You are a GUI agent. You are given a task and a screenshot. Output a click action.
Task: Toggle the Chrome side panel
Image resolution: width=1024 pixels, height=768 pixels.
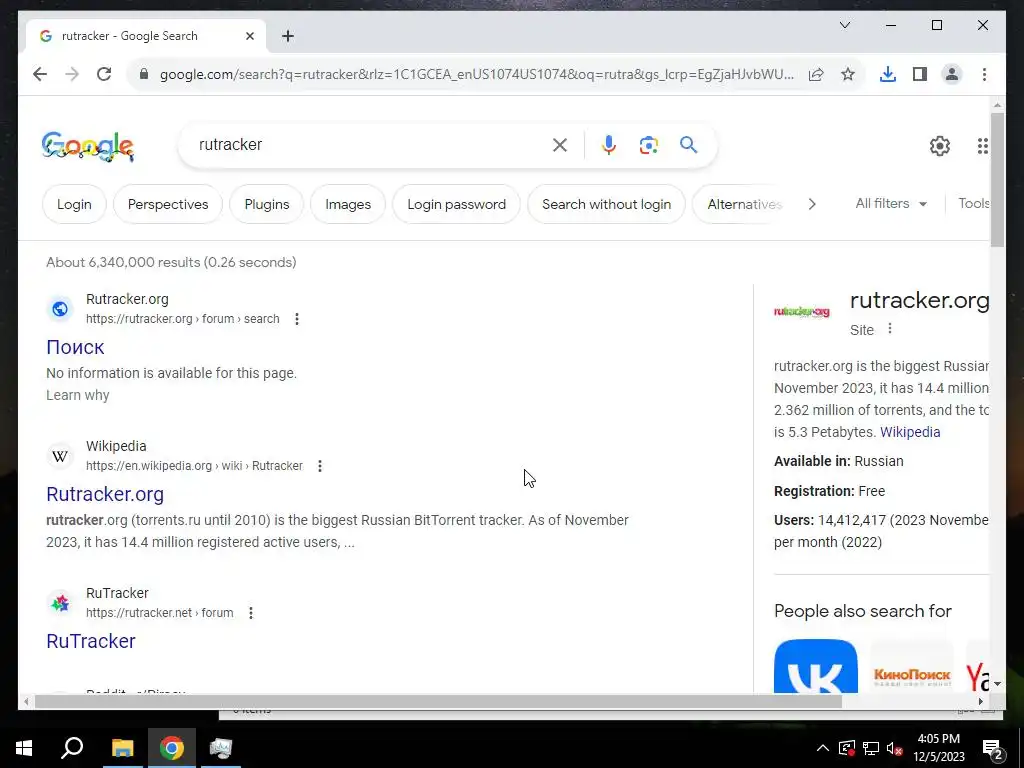[920, 74]
